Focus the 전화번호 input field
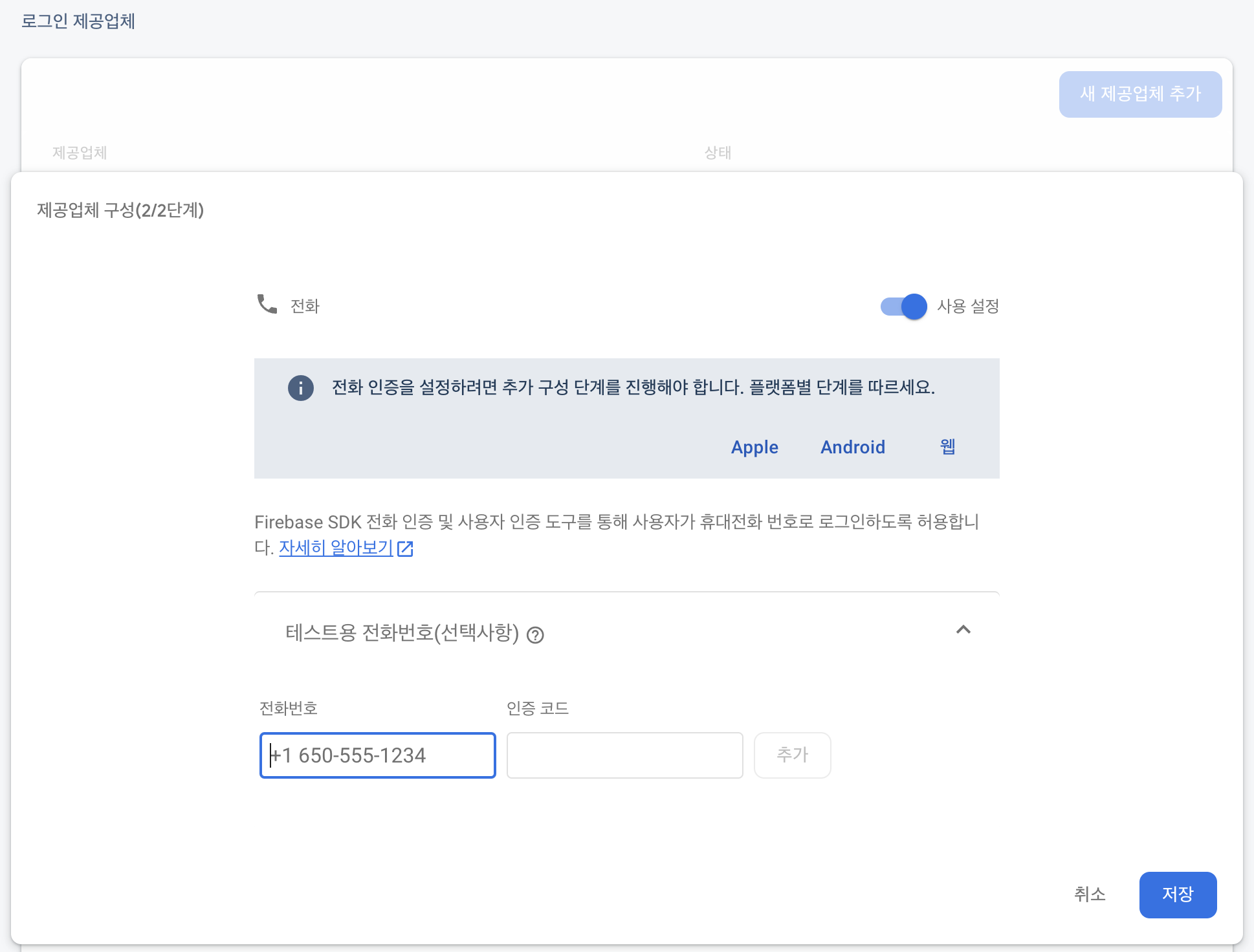 pos(377,755)
